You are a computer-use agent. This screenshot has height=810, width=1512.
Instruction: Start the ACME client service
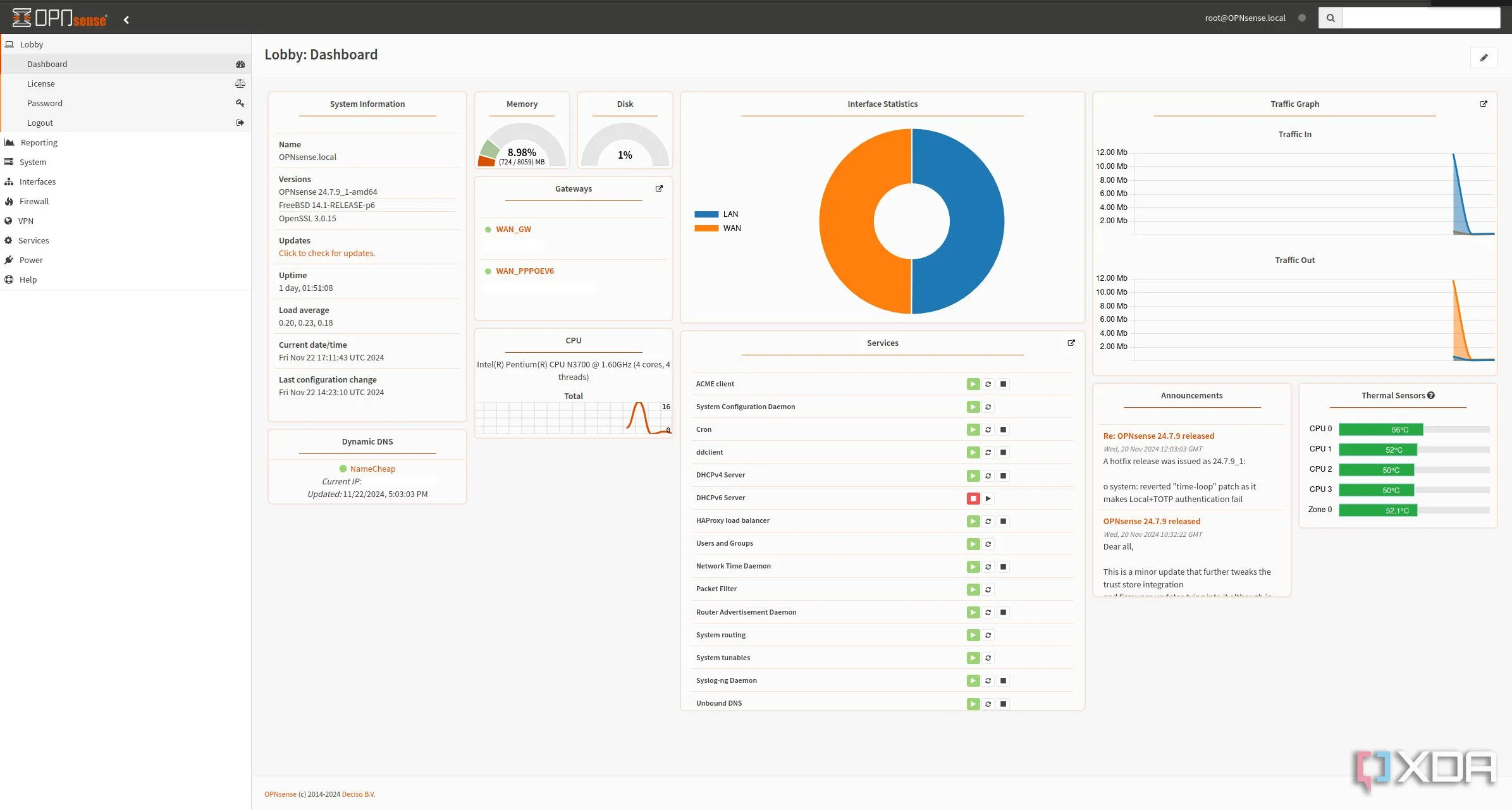coord(973,384)
